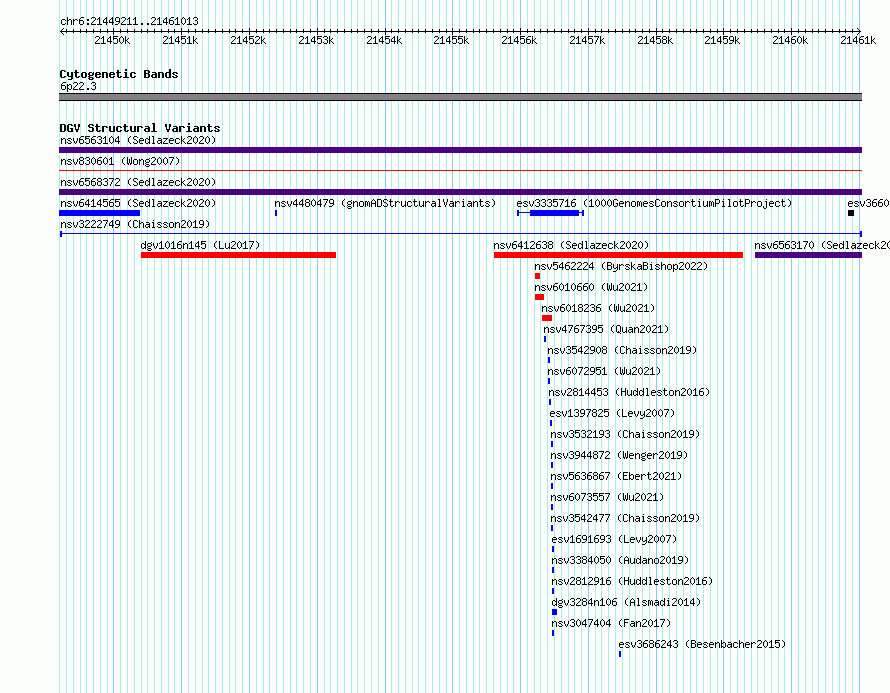This screenshot has height=693, width=890.
Task: Click the Cytogenetic Bands track title
Action: pyautogui.click(x=119, y=74)
